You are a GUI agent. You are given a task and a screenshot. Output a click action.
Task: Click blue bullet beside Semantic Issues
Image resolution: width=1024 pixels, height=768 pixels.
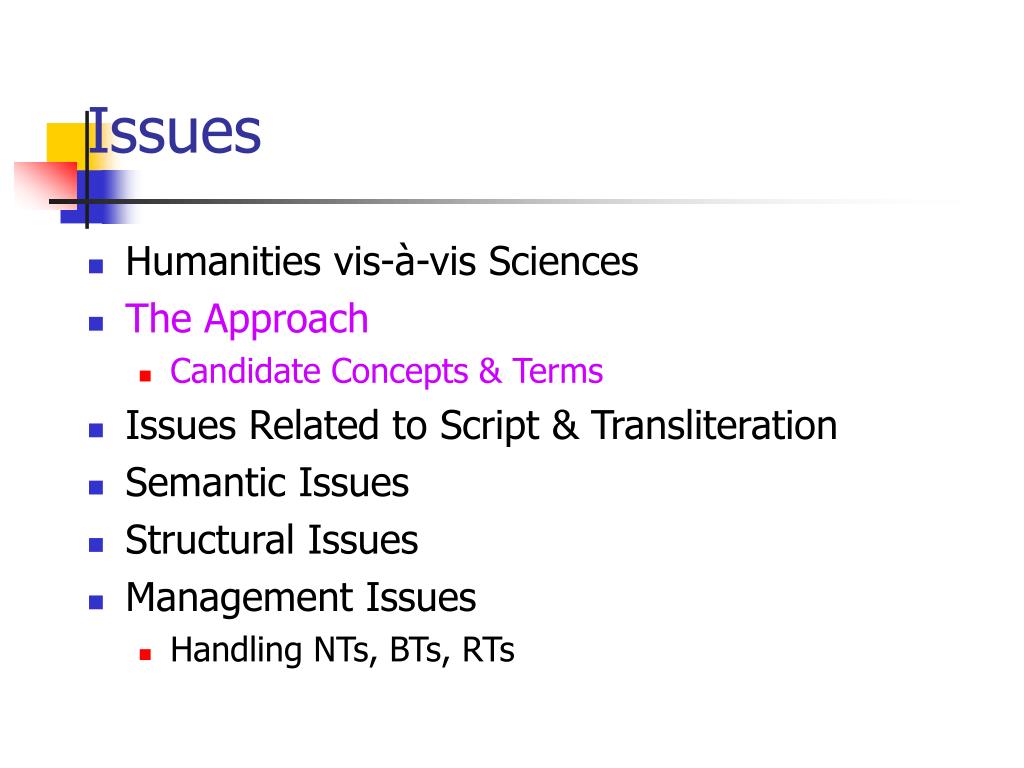click(96, 487)
